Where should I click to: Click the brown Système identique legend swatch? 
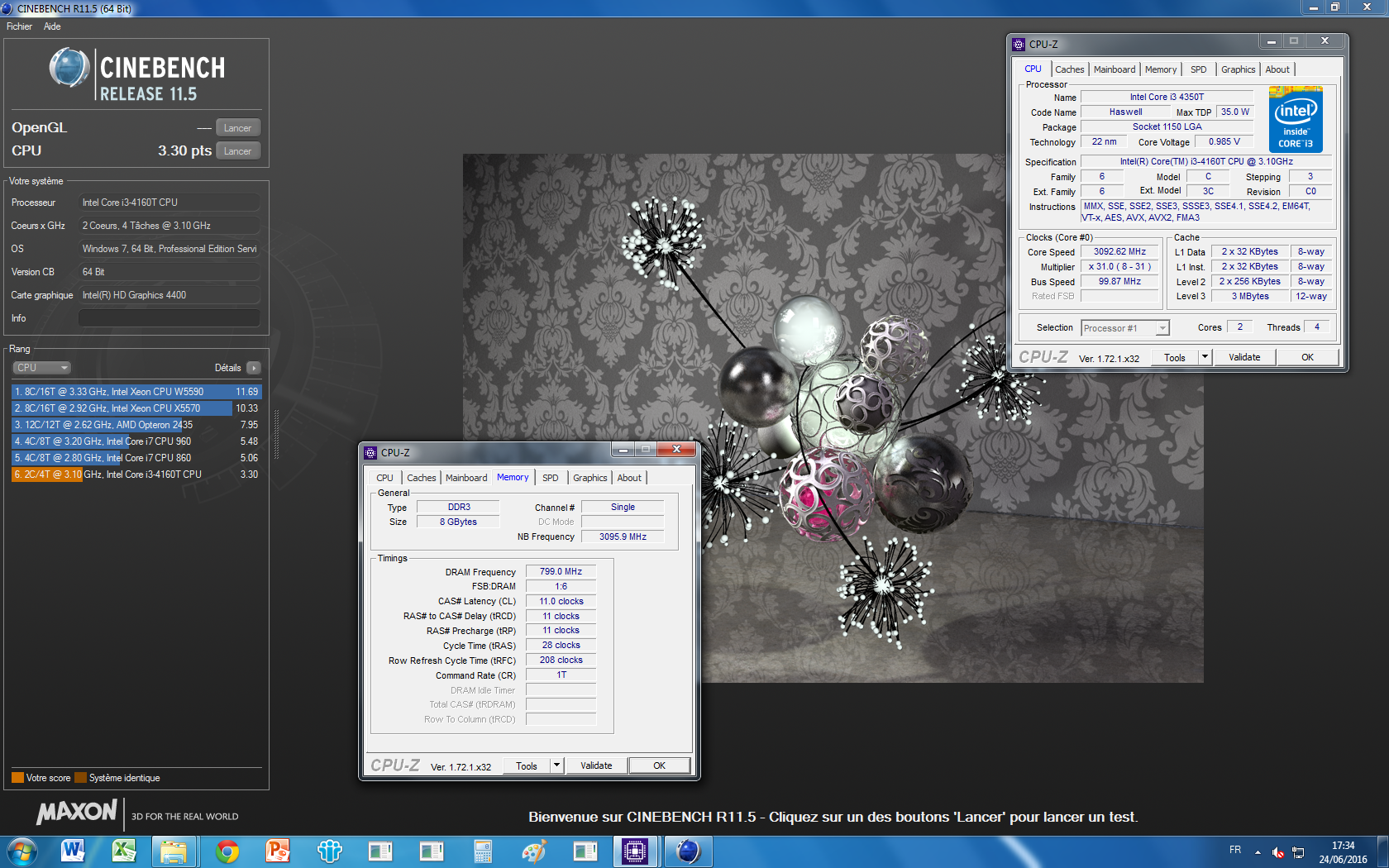click(80, 778)
